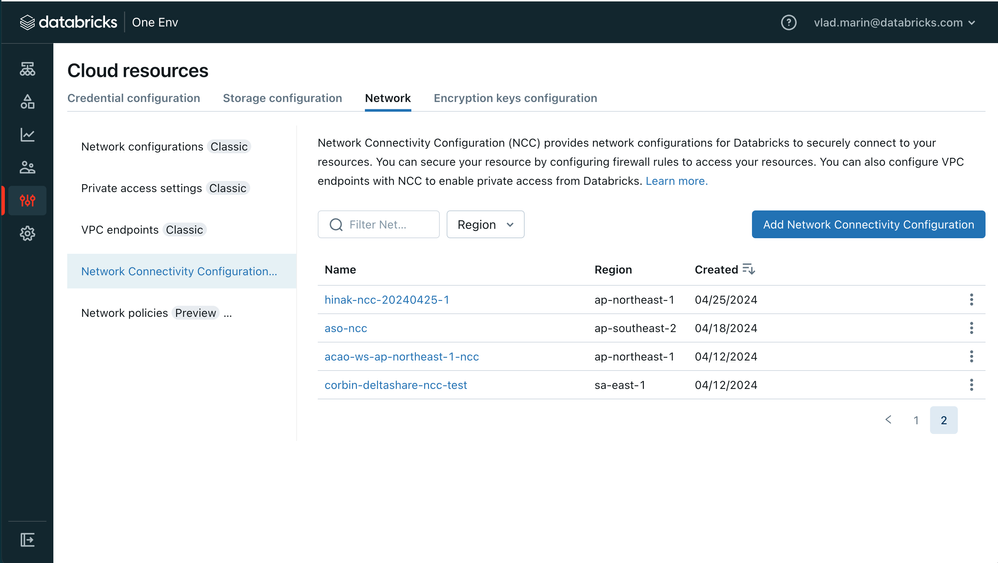Open the aso-ncc configuration link
The image size is (998, 563).
346,328
